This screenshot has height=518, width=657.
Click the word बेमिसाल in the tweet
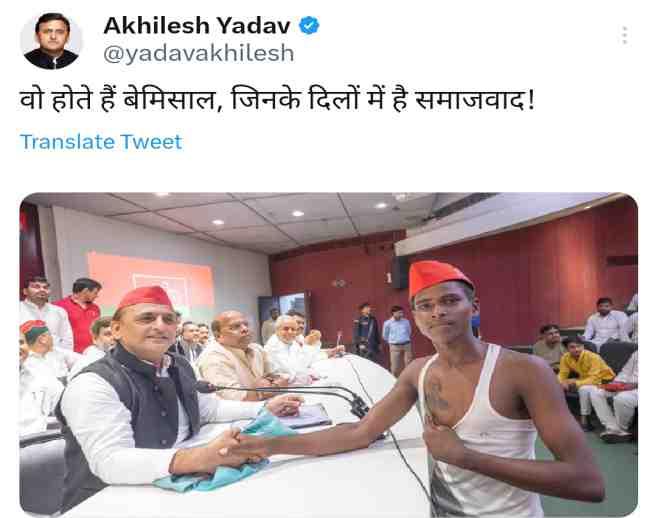click(173, 101)
